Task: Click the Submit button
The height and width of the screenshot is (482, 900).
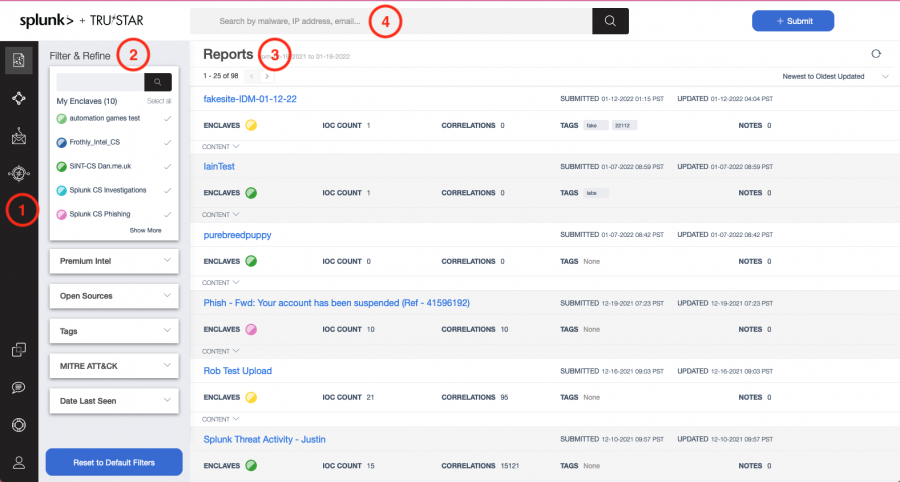Action: click(793, 21)
